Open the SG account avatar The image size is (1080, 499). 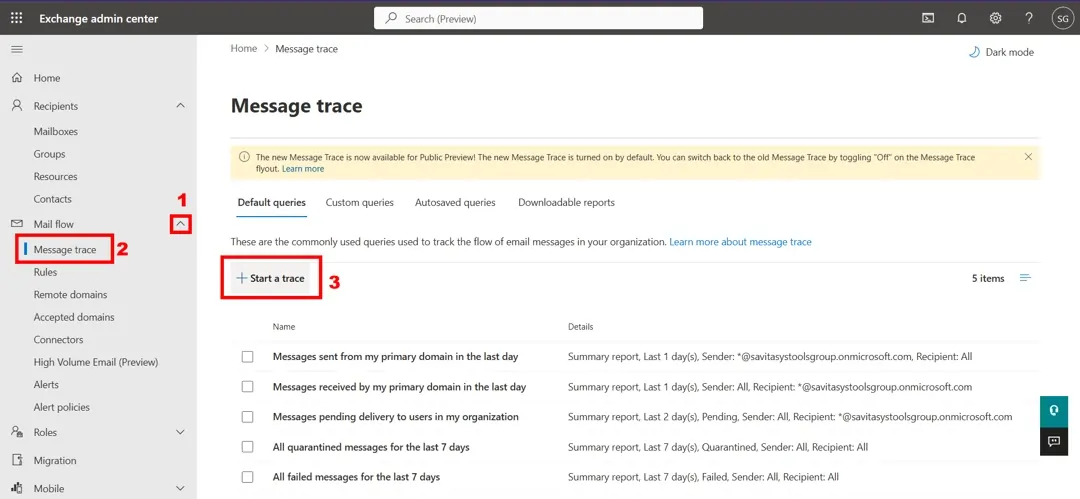pyautogui.click(x=1062, y=19)
